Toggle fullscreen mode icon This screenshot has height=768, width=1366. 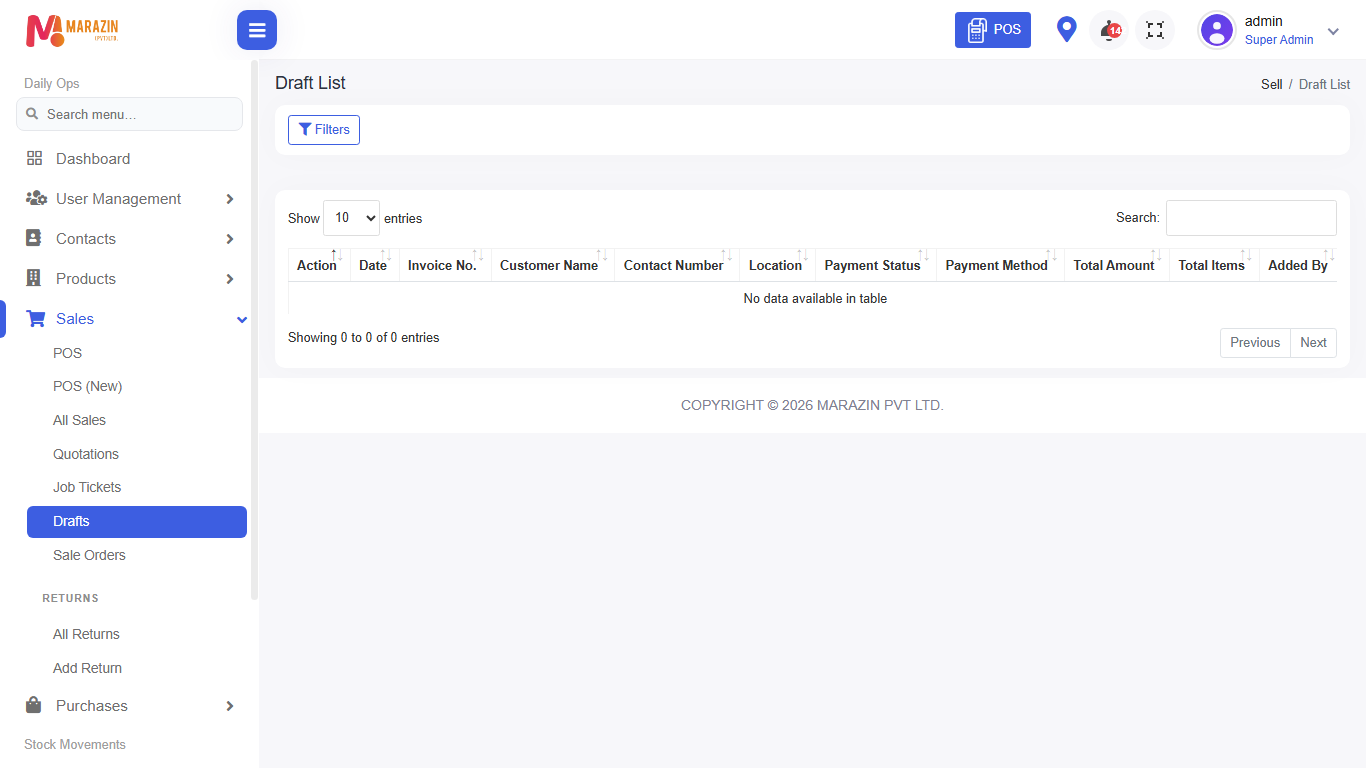1155,30
